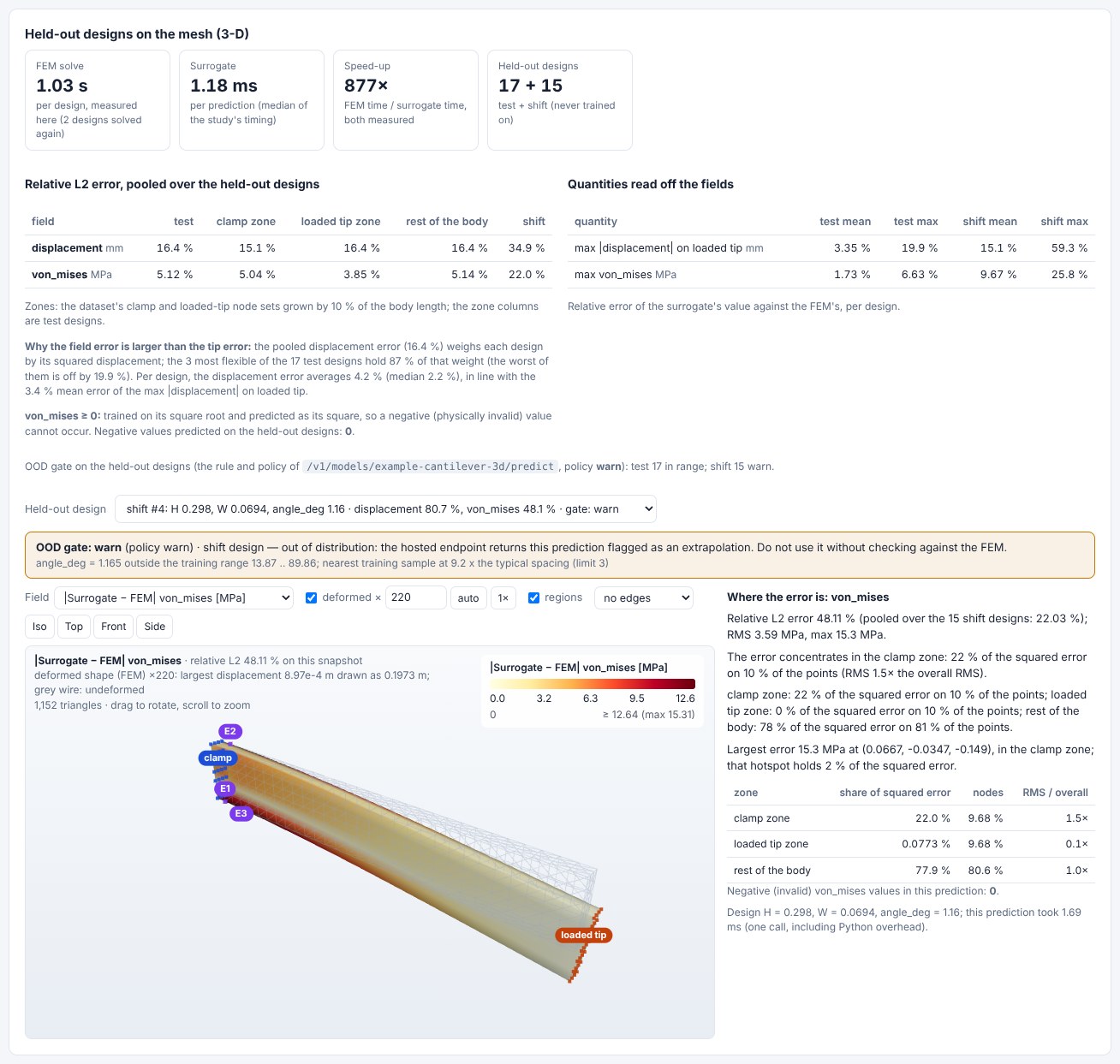The height and width of the screenshot is (1064, 1120).
Task: Click the Speed-up 877× card
Action: point(406,100)
